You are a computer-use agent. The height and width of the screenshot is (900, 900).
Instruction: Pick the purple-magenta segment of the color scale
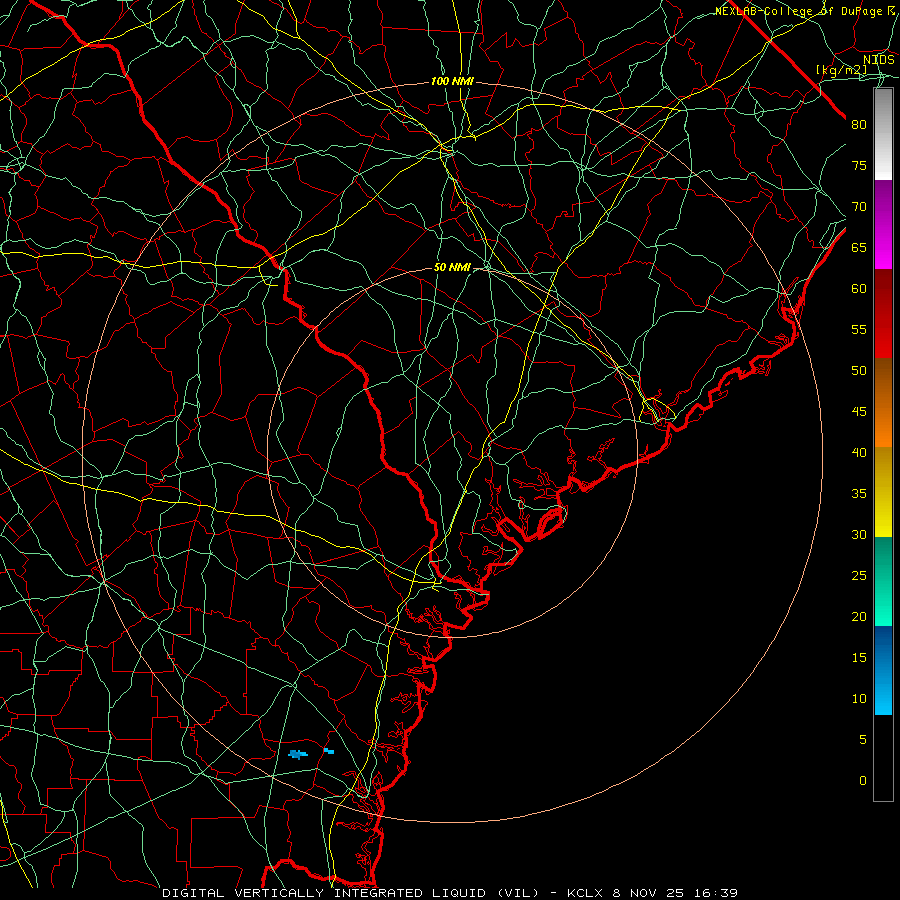(x=883, y=225)
